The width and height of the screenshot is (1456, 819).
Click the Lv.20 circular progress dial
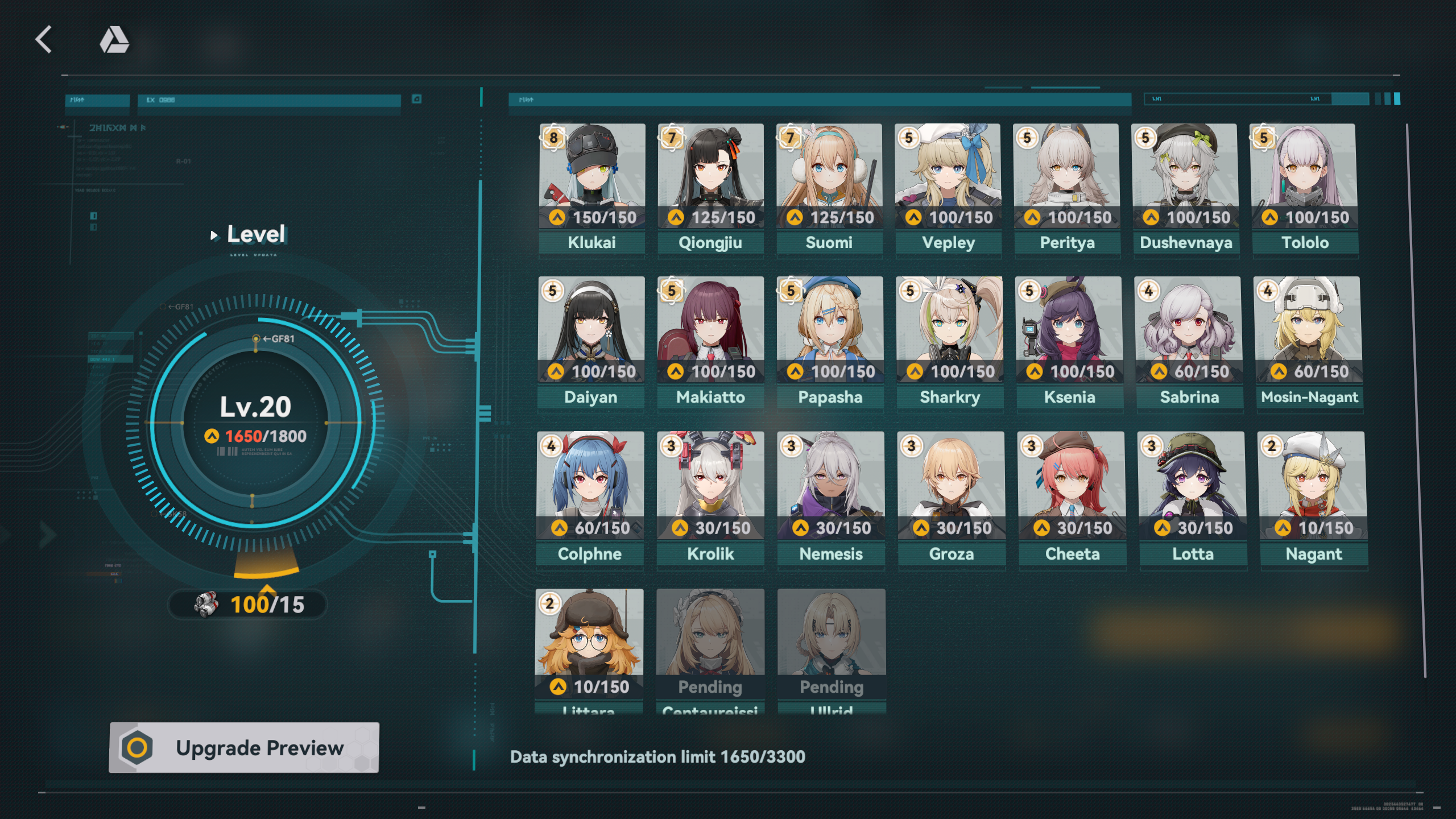point(255,423)
